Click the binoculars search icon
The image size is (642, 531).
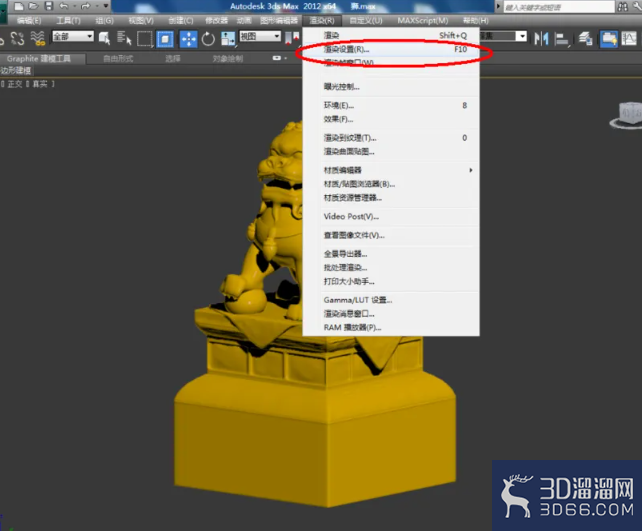click(623, 7)
